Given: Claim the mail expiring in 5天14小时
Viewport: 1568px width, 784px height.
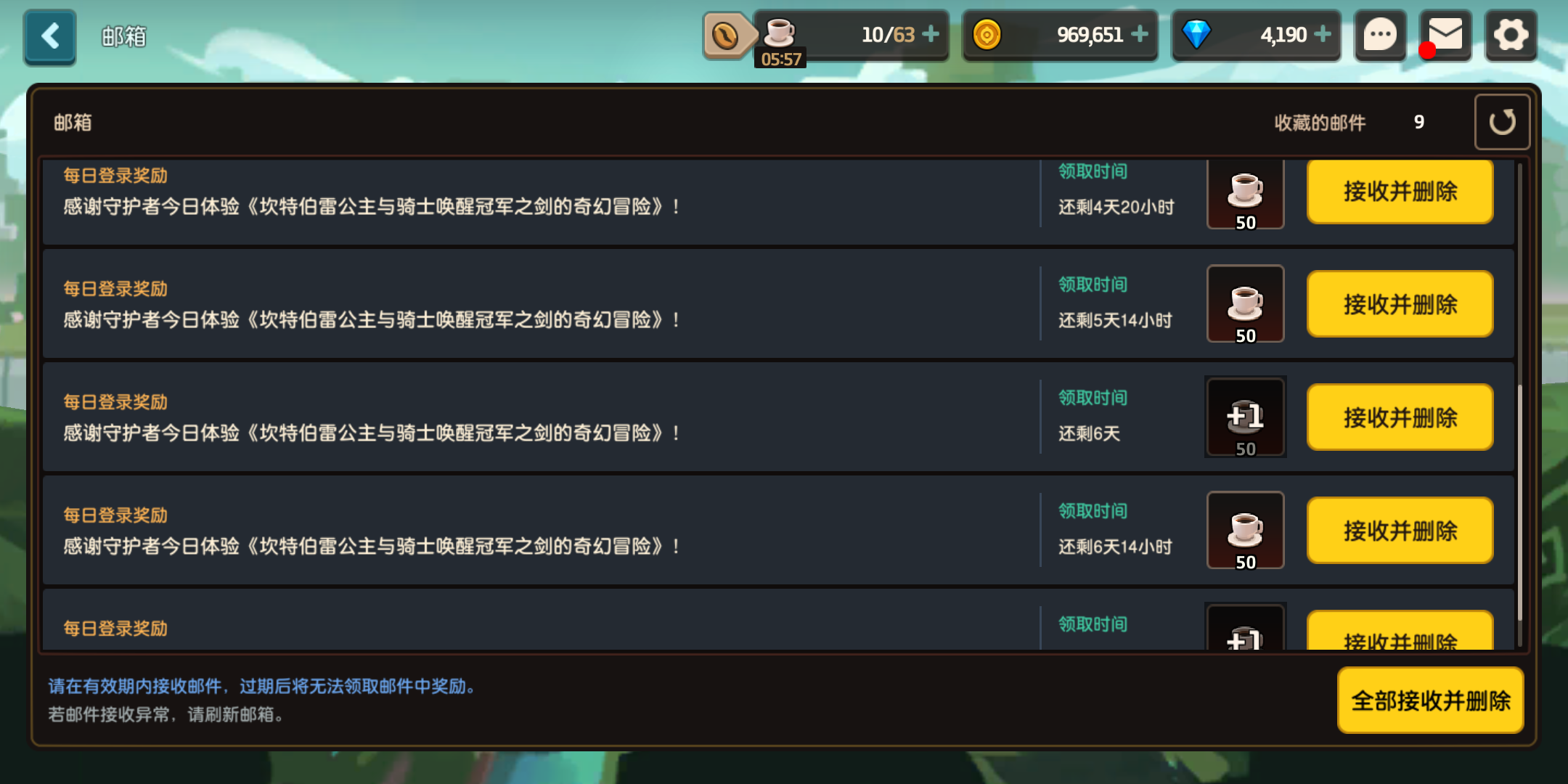Looking at the screenshot, I should (1400, 304).
